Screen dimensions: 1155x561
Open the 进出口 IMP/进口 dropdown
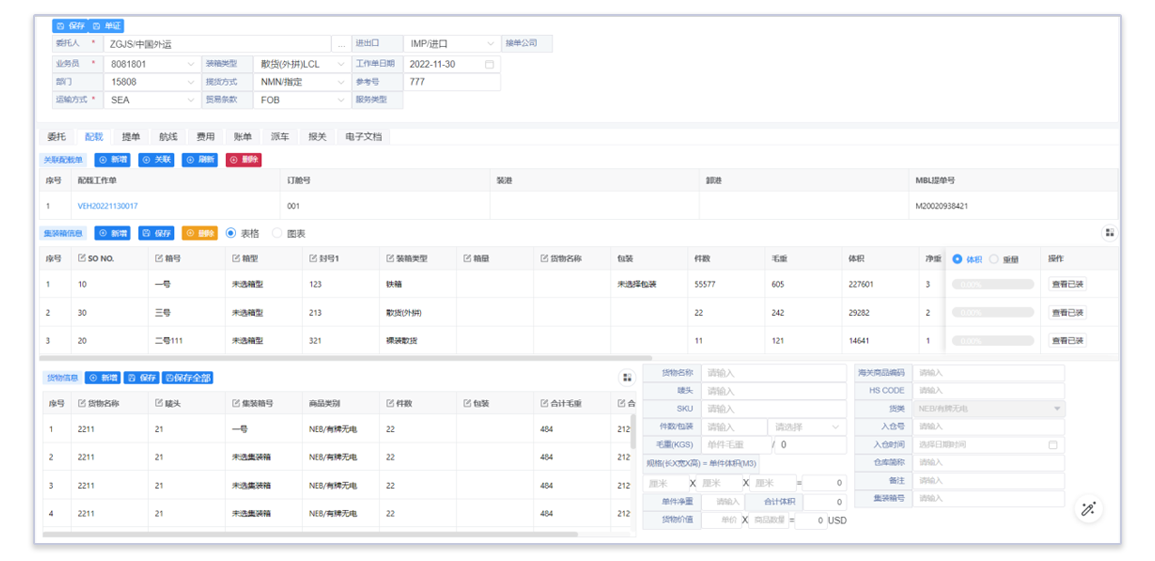pyautogui.click(x=452, y=44)
